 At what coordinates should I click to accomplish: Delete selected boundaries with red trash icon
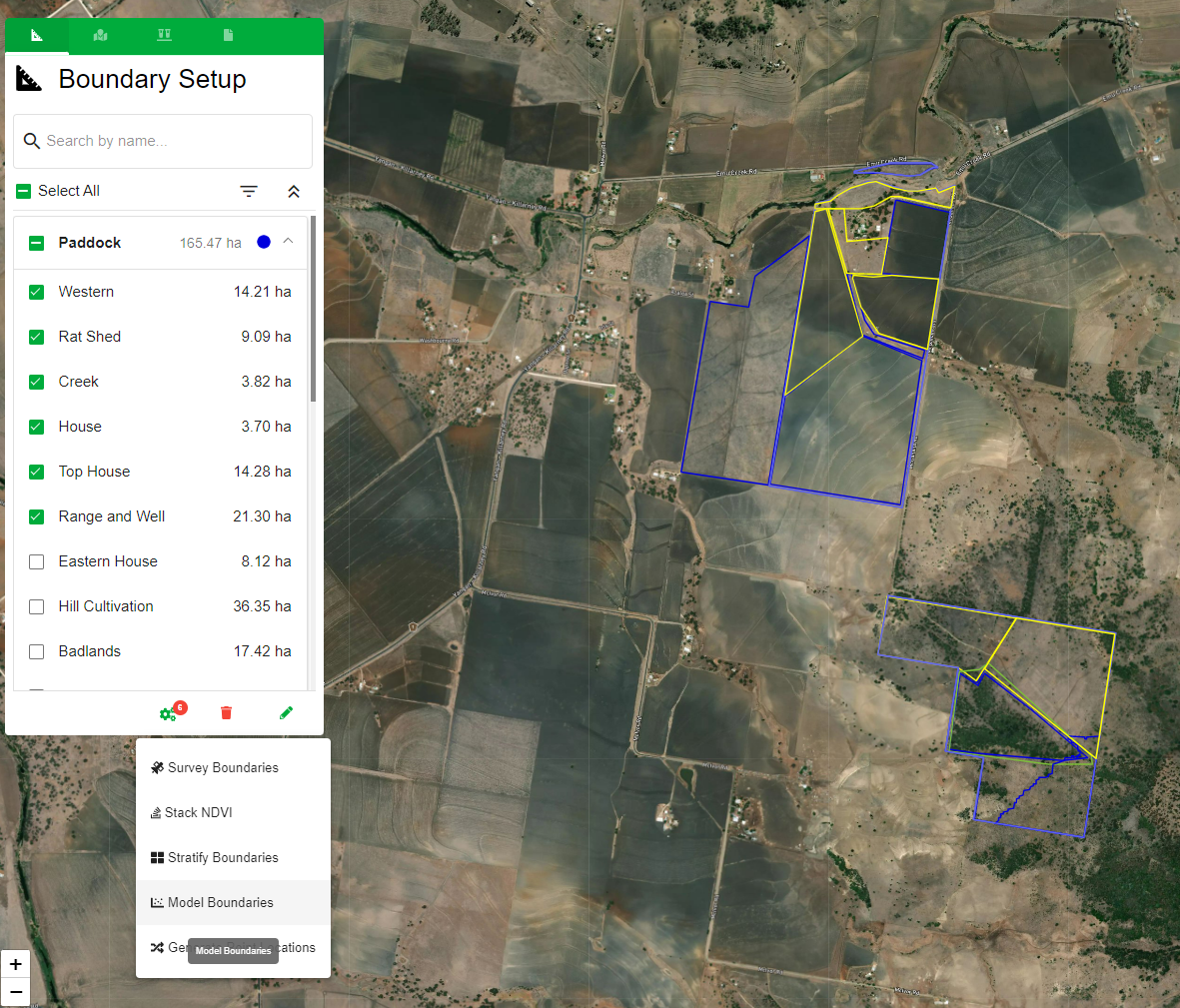(226, 712)
